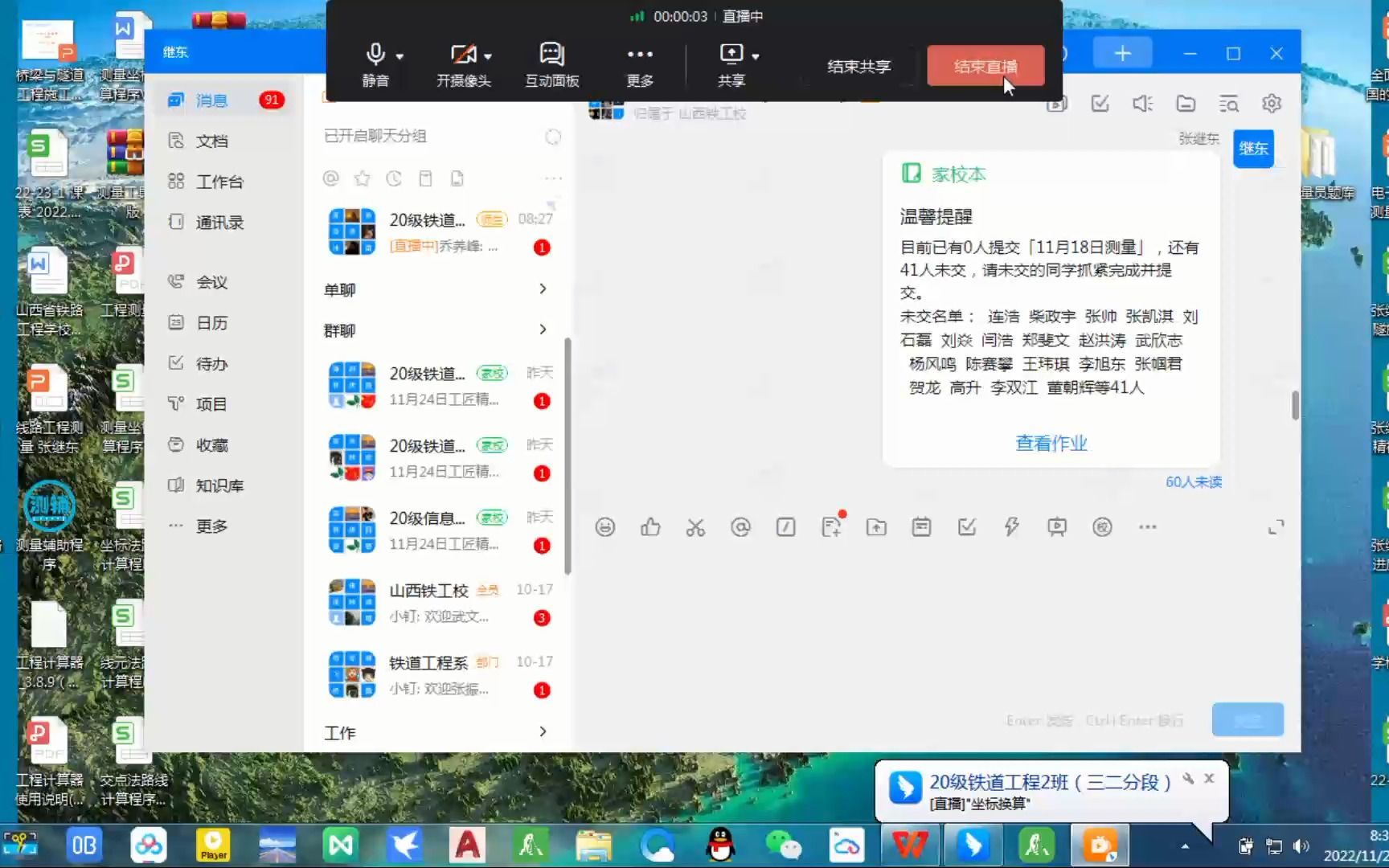Click End Sharing (结束共享) button

(x=859, y=66)
